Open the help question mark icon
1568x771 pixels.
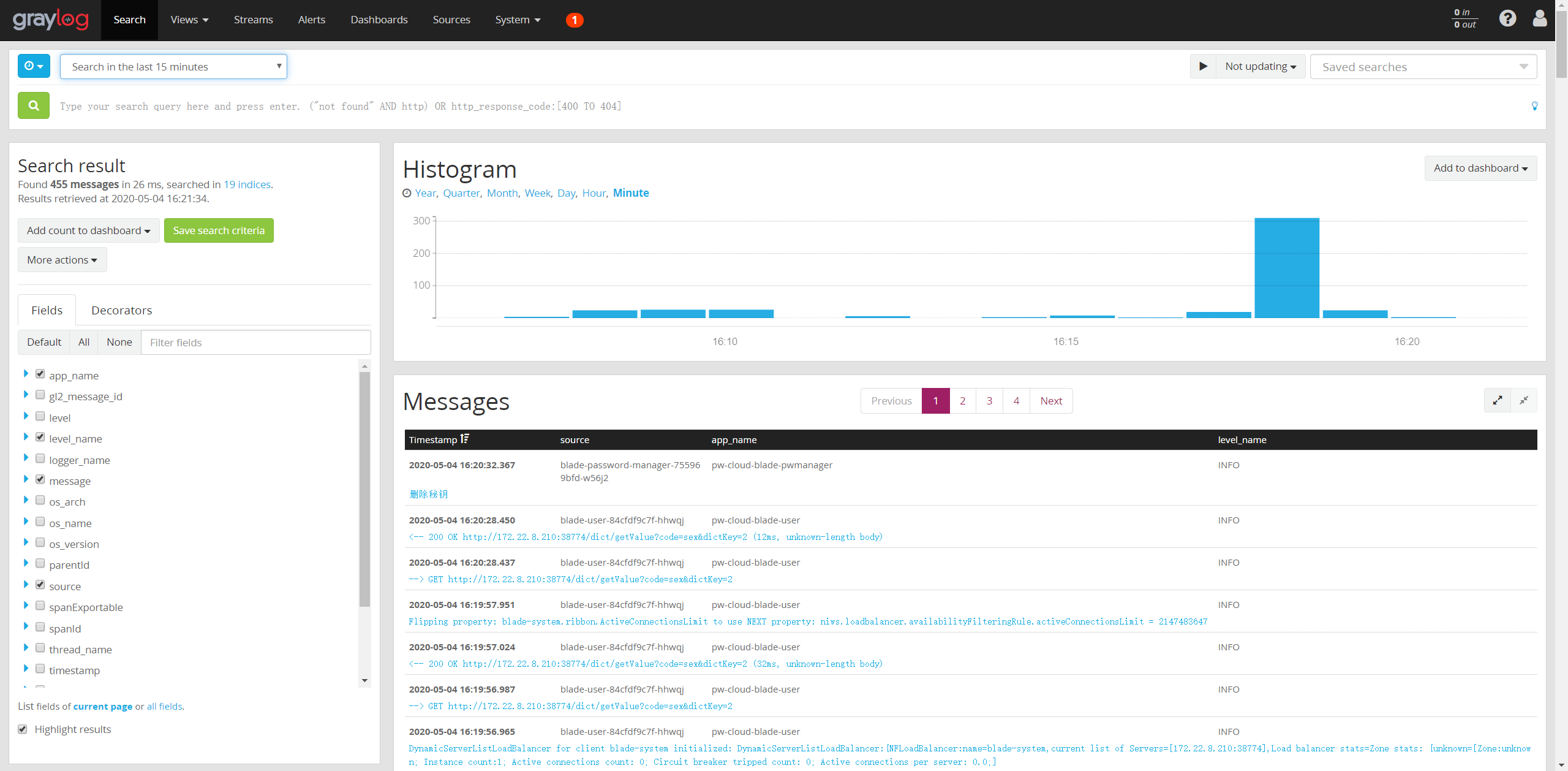click(1507, 19)
